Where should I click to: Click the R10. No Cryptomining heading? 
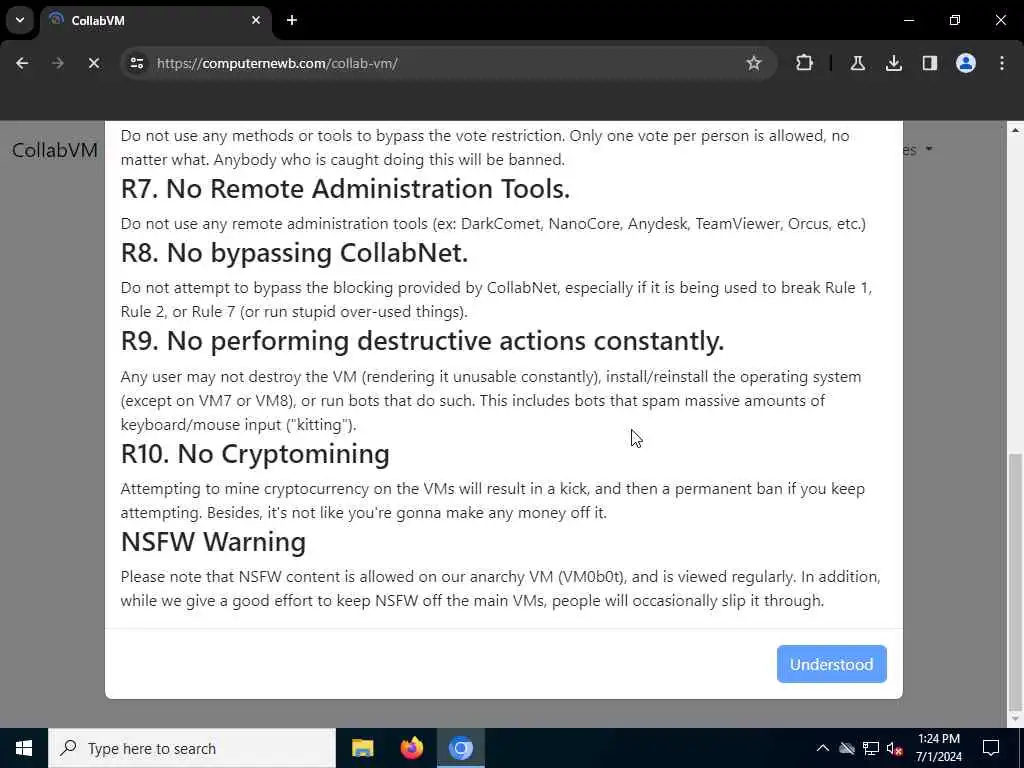tap(255, 454)
